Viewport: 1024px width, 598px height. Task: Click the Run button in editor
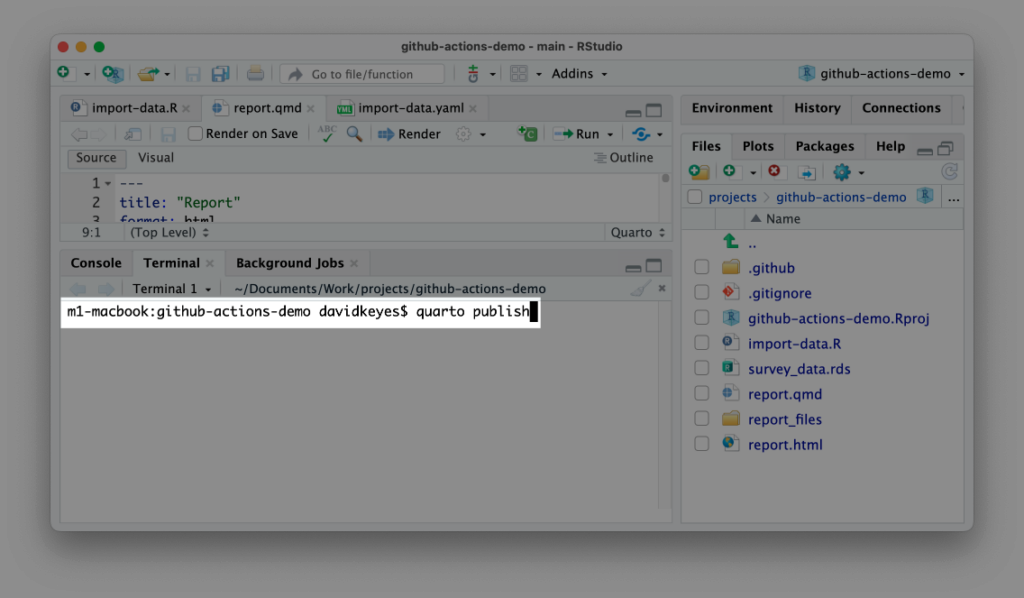pos(576,134)
